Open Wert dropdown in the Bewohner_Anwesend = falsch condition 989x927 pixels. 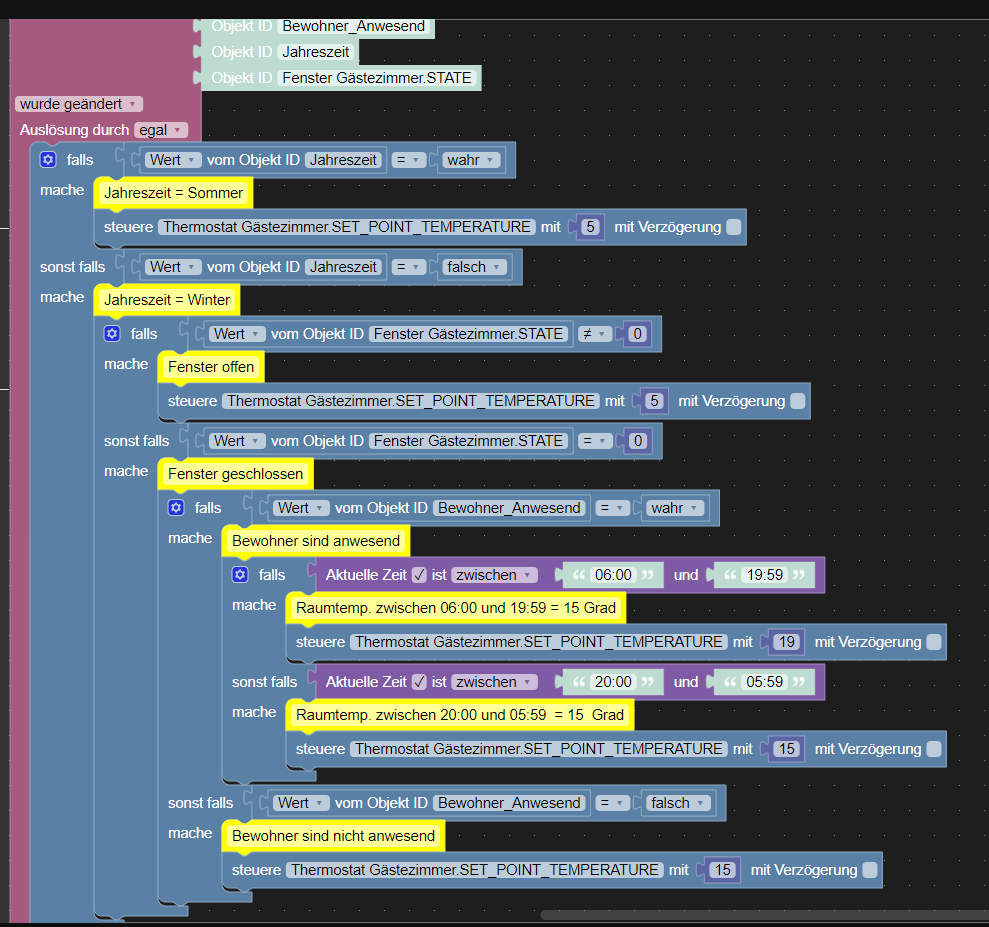pyautogui.click(x=301, y=803)
